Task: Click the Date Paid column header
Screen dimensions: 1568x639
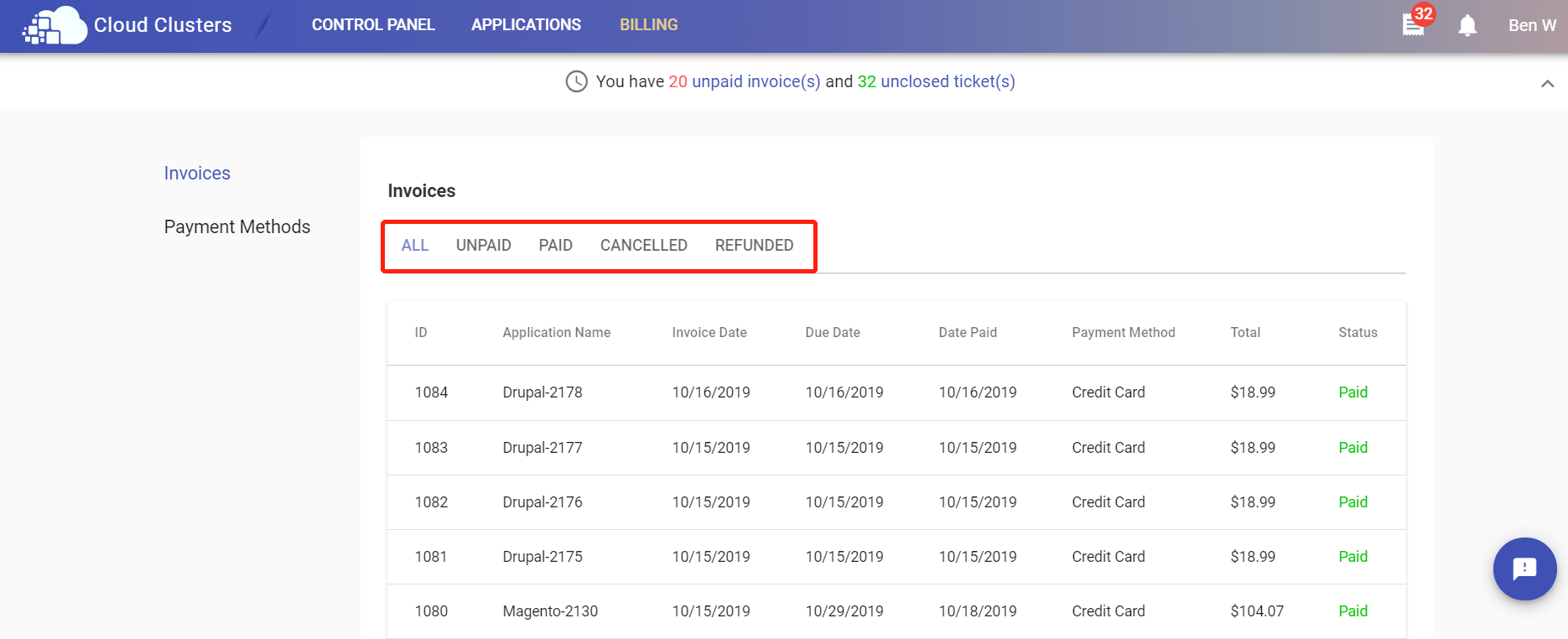Action: pyautogui.click(x=968, y=332)
